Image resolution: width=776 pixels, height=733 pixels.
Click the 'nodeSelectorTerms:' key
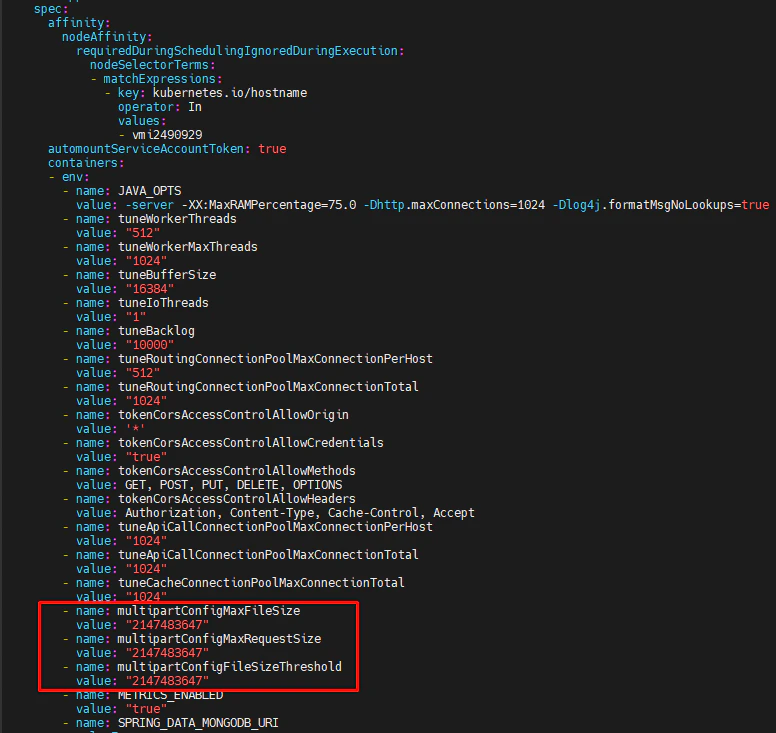(x=152, y=65)
